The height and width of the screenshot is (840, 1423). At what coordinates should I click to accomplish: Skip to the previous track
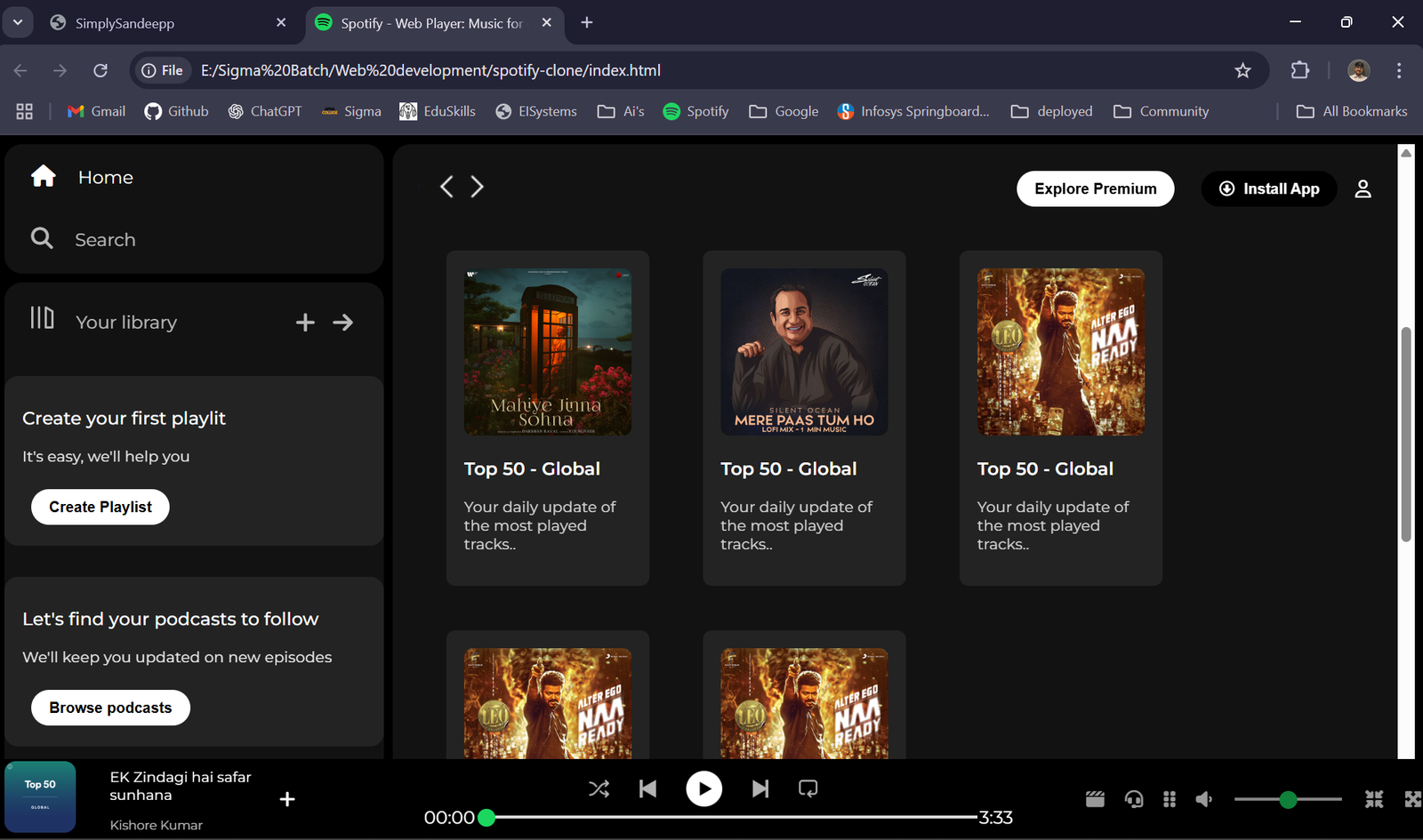[x=647, y=788]
